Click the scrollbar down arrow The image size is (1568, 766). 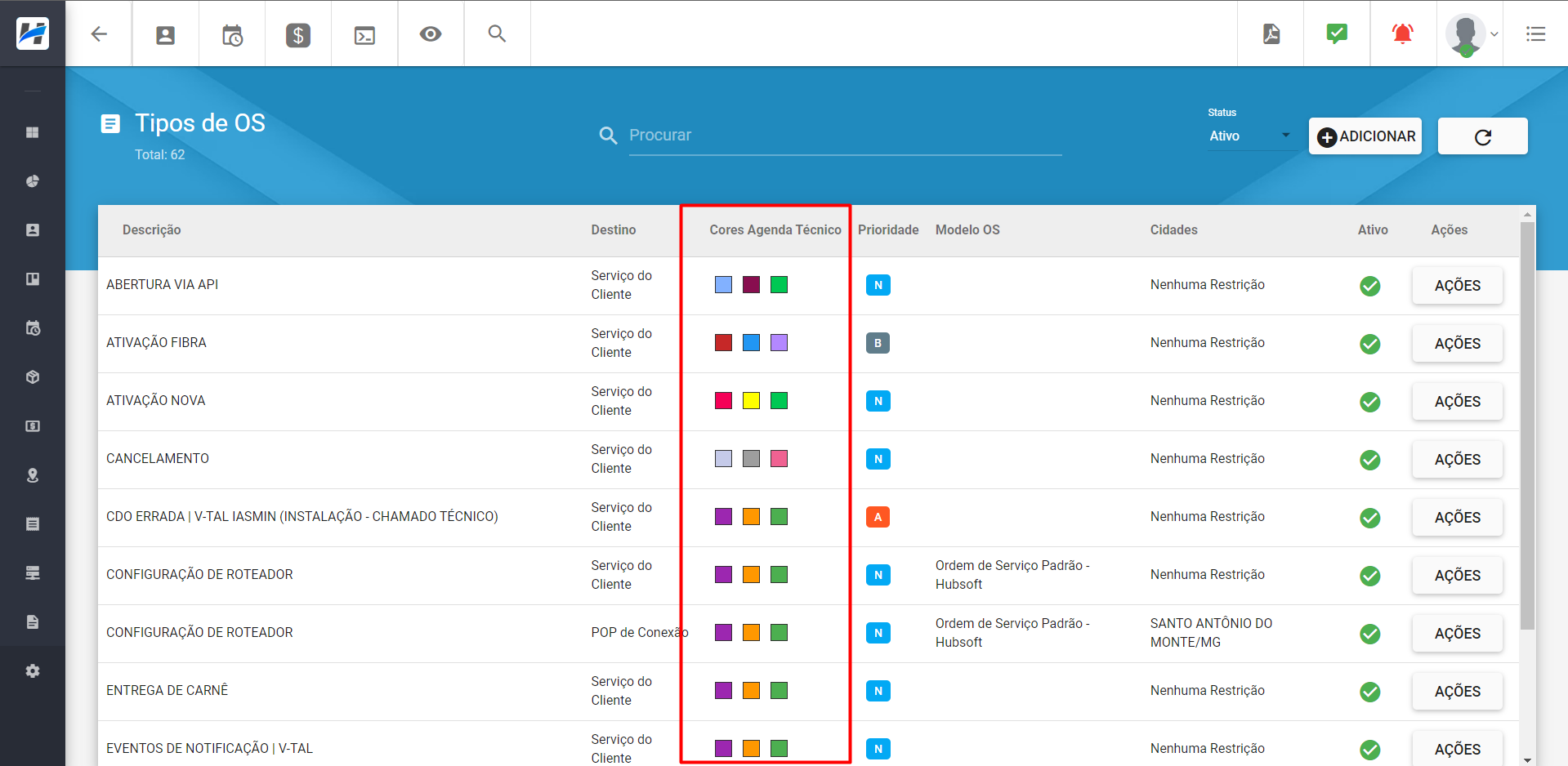click(x=1527, y=759)
